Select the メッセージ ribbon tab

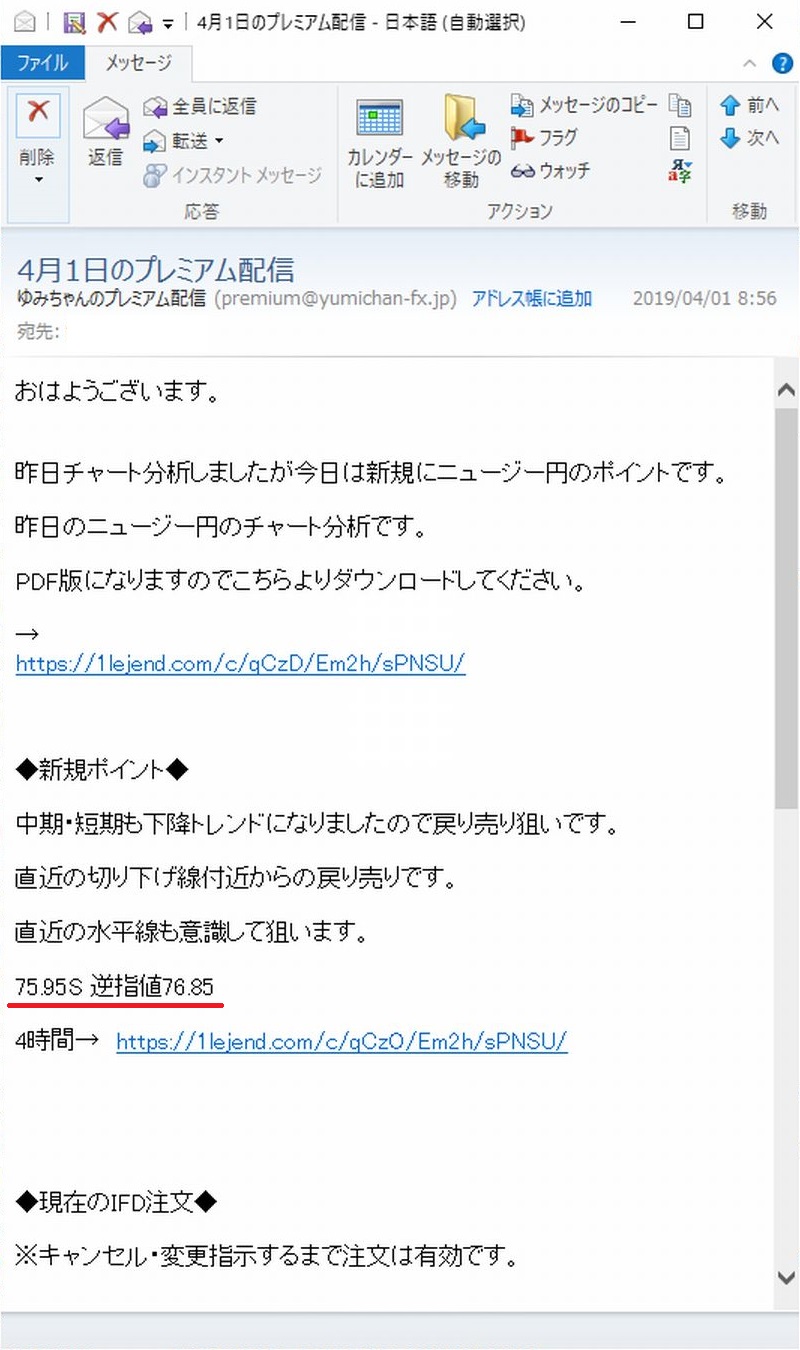138,63
